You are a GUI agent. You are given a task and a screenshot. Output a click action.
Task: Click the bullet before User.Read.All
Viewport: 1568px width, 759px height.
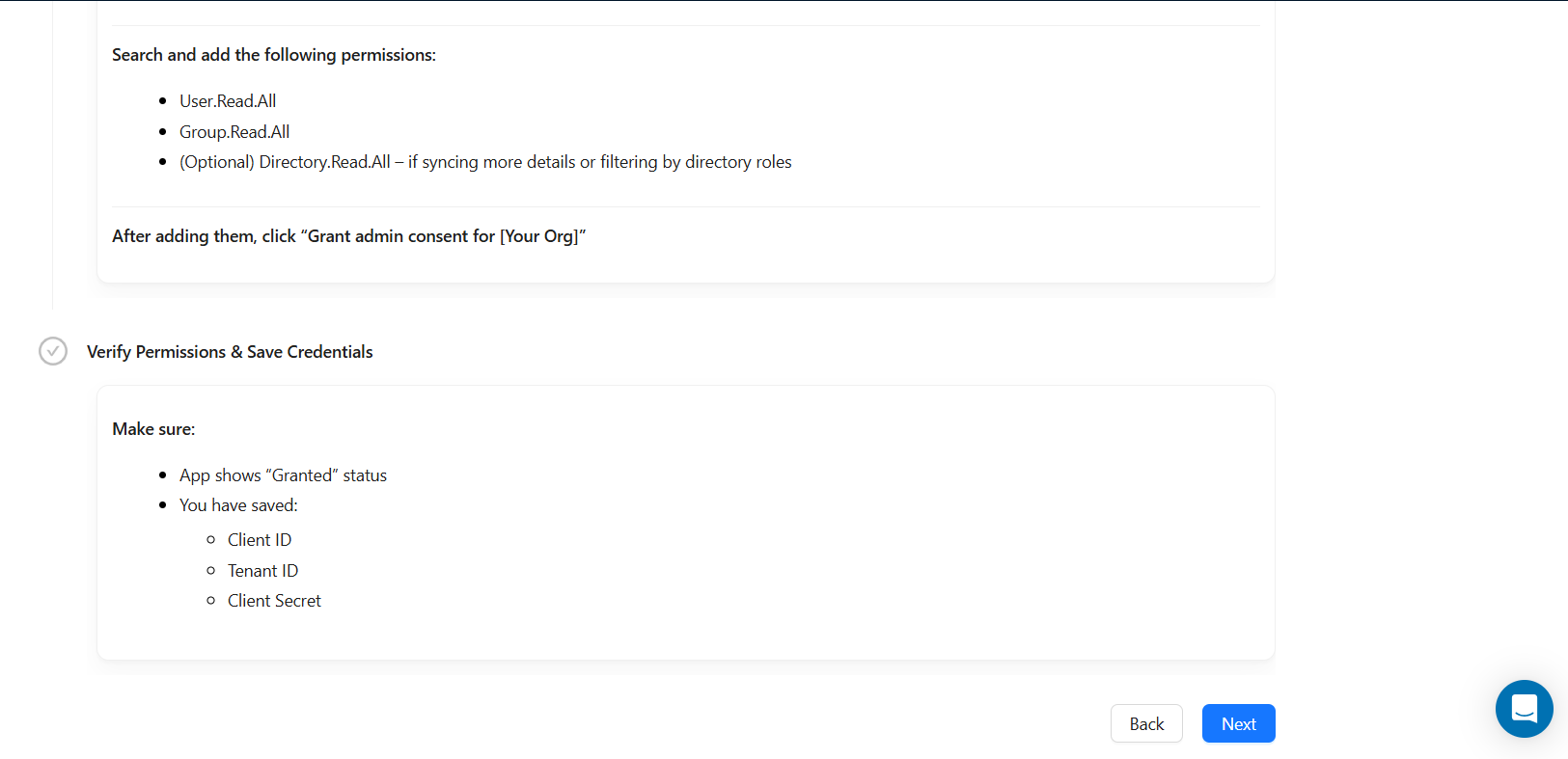(x=163, y=101)
